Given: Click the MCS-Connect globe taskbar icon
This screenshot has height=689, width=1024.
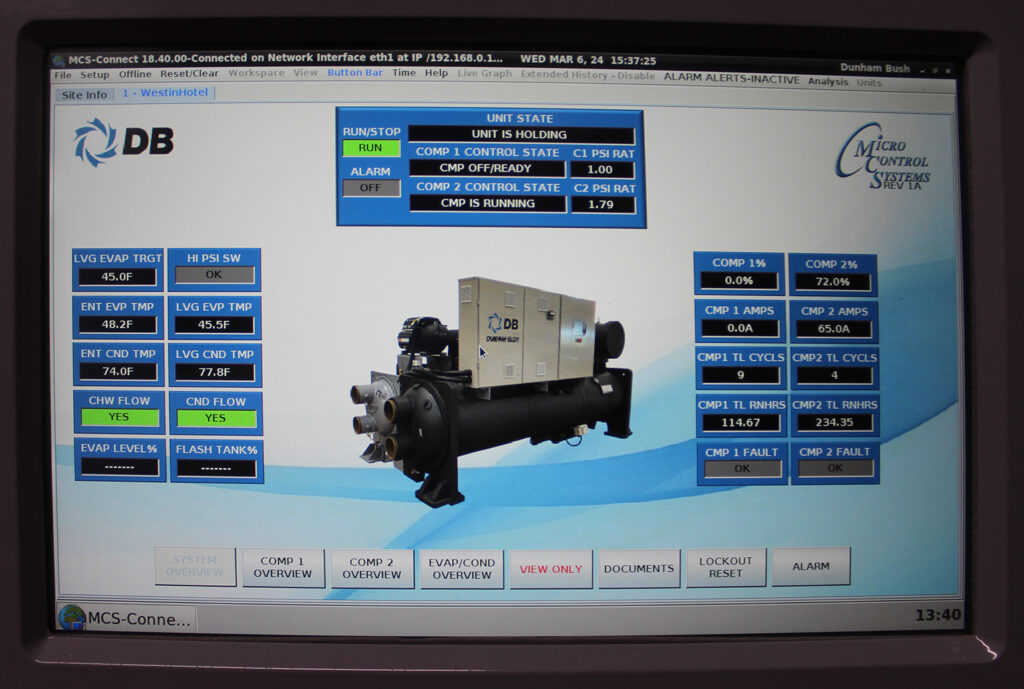Looking at the screenshot, I should click(x=72, y=618).
